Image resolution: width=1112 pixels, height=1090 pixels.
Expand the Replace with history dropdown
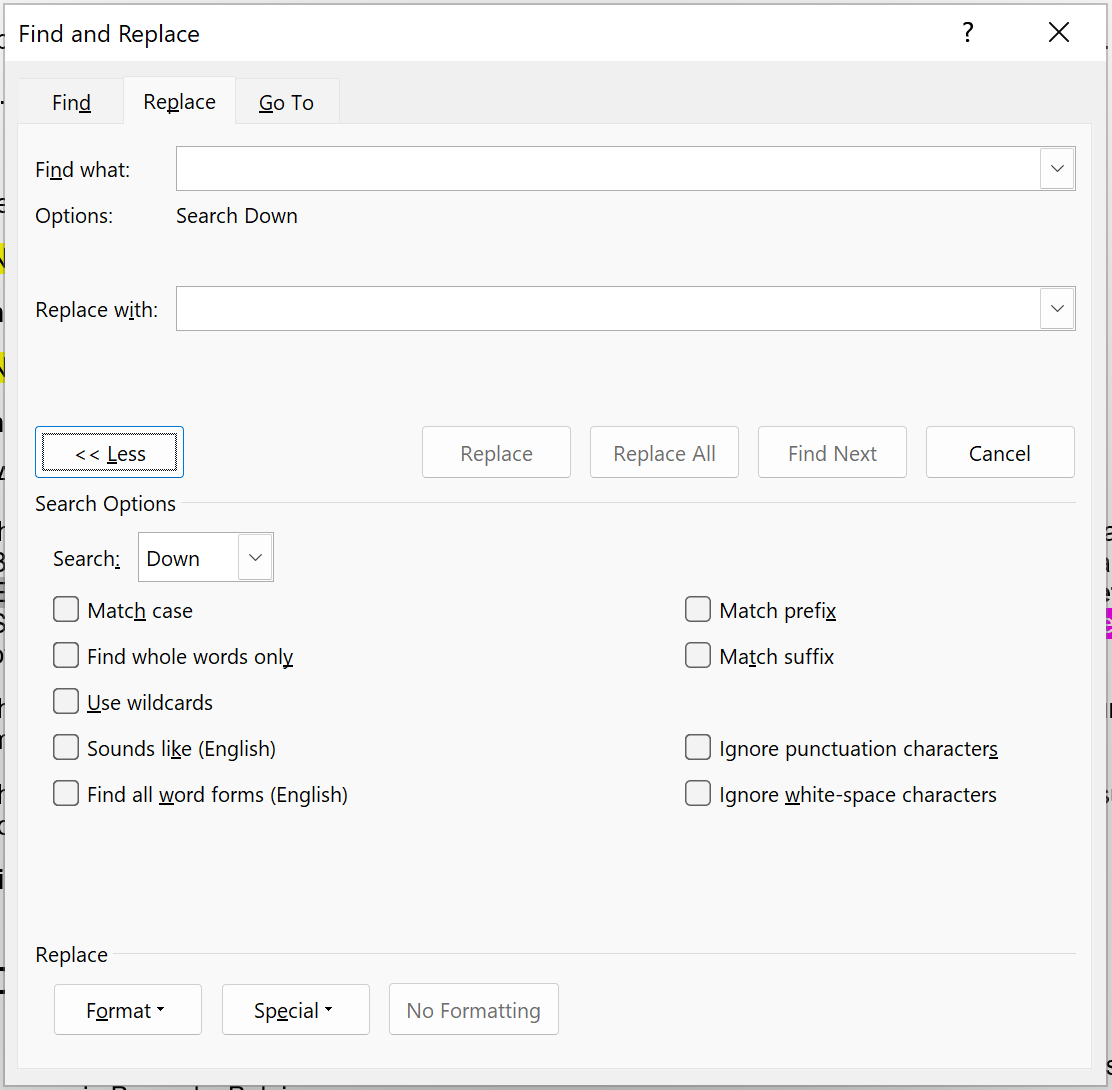(1057, 309)
